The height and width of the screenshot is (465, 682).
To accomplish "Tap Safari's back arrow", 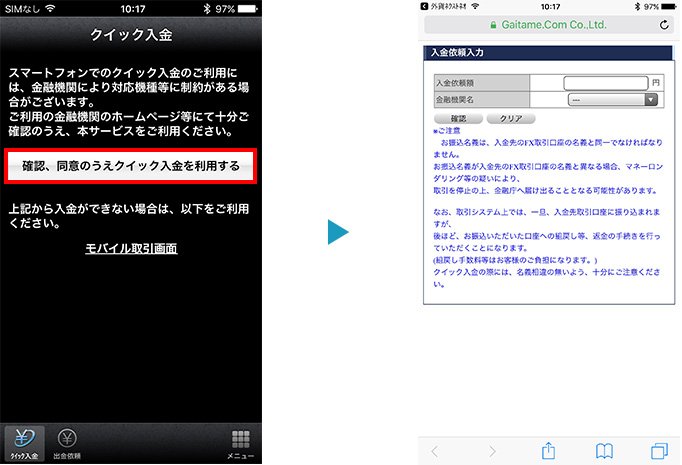I will (x=434, y=451).
